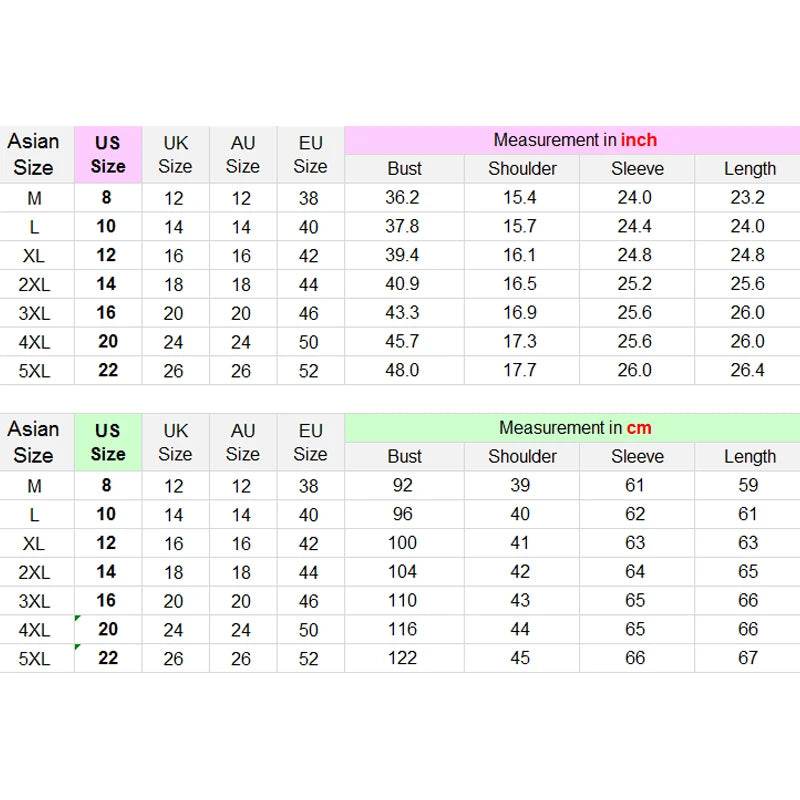Click Length value 26.4 in inch table
The height and width of the screenshot is (800, 800).
point(747,370)
